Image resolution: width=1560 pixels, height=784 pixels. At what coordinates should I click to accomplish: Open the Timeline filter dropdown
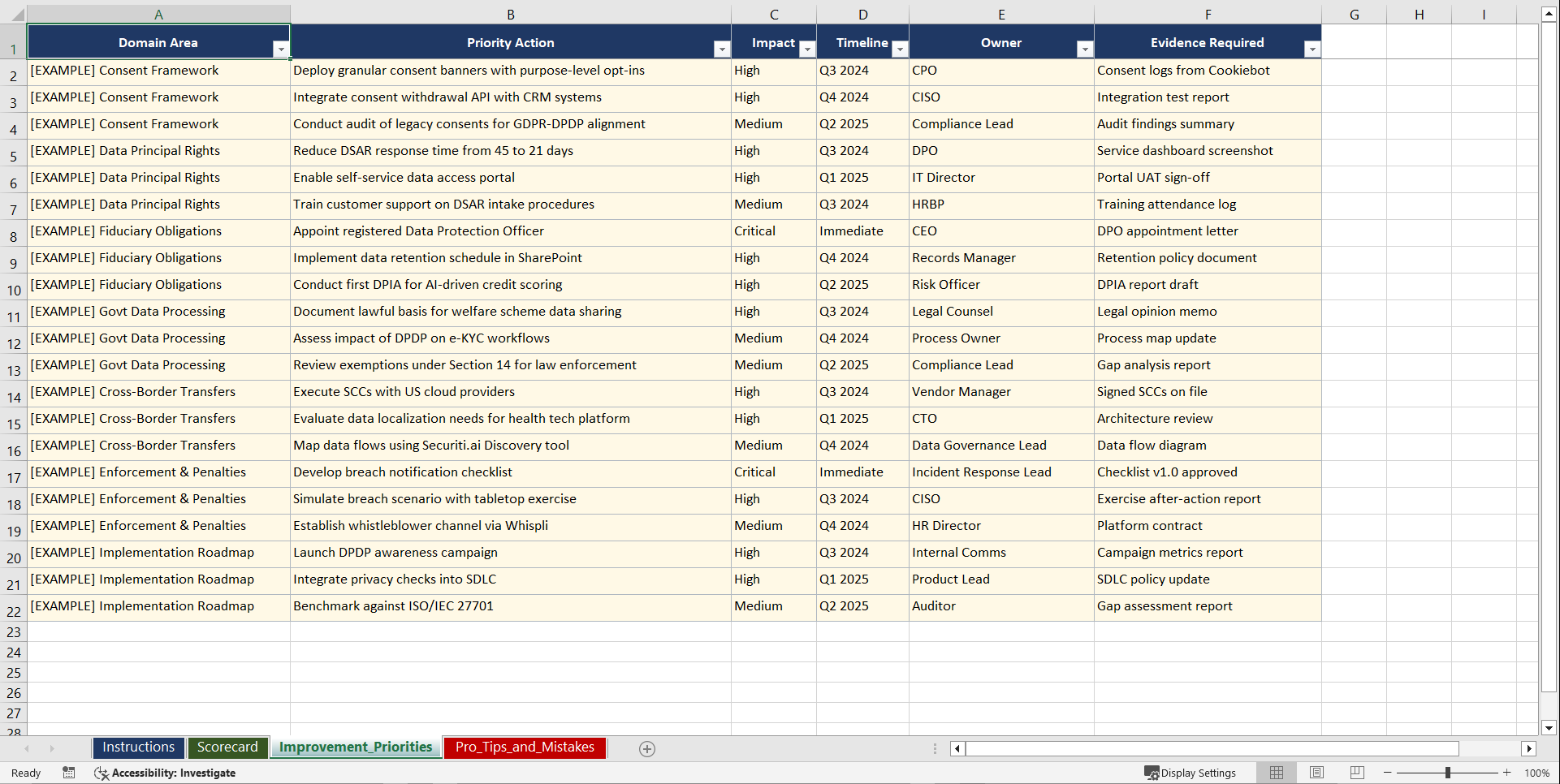pyautogui.click(x=900, y=50)
